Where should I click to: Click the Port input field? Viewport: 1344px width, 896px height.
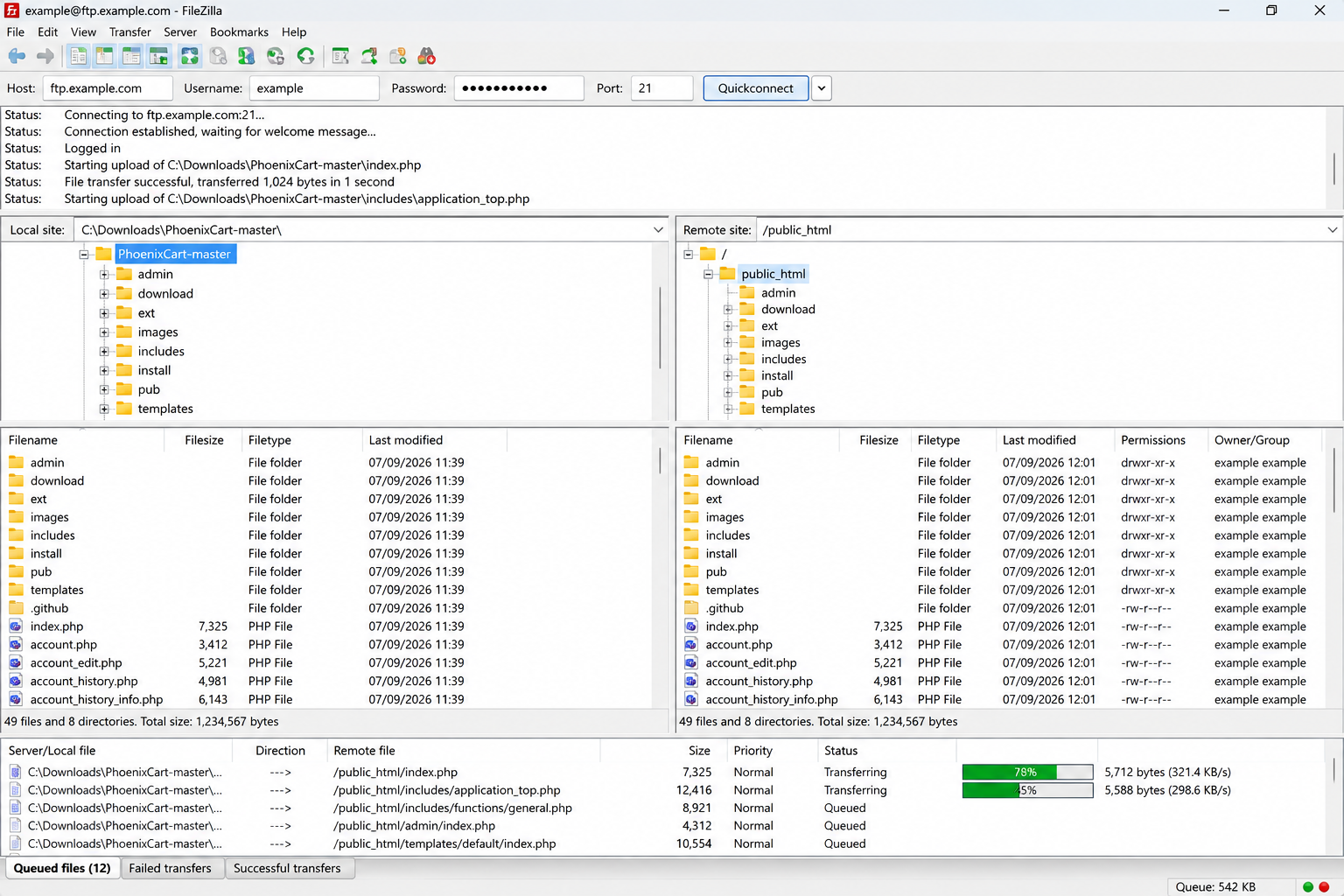tap(661, 88)
